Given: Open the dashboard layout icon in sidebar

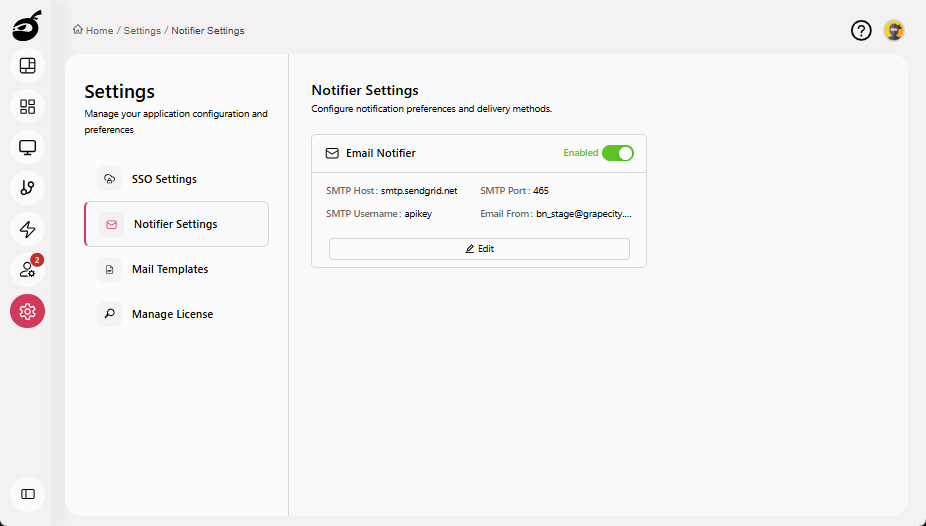Looking at the screenshot, I should coord(28,66).
